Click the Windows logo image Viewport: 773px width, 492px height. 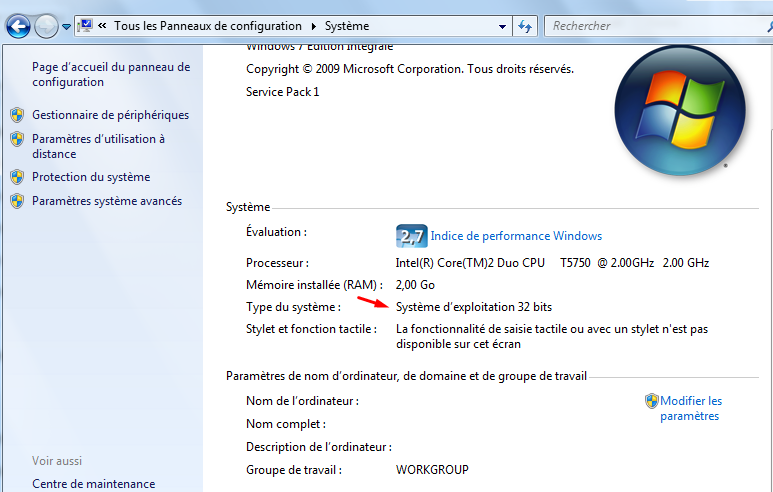click(680, 111)
